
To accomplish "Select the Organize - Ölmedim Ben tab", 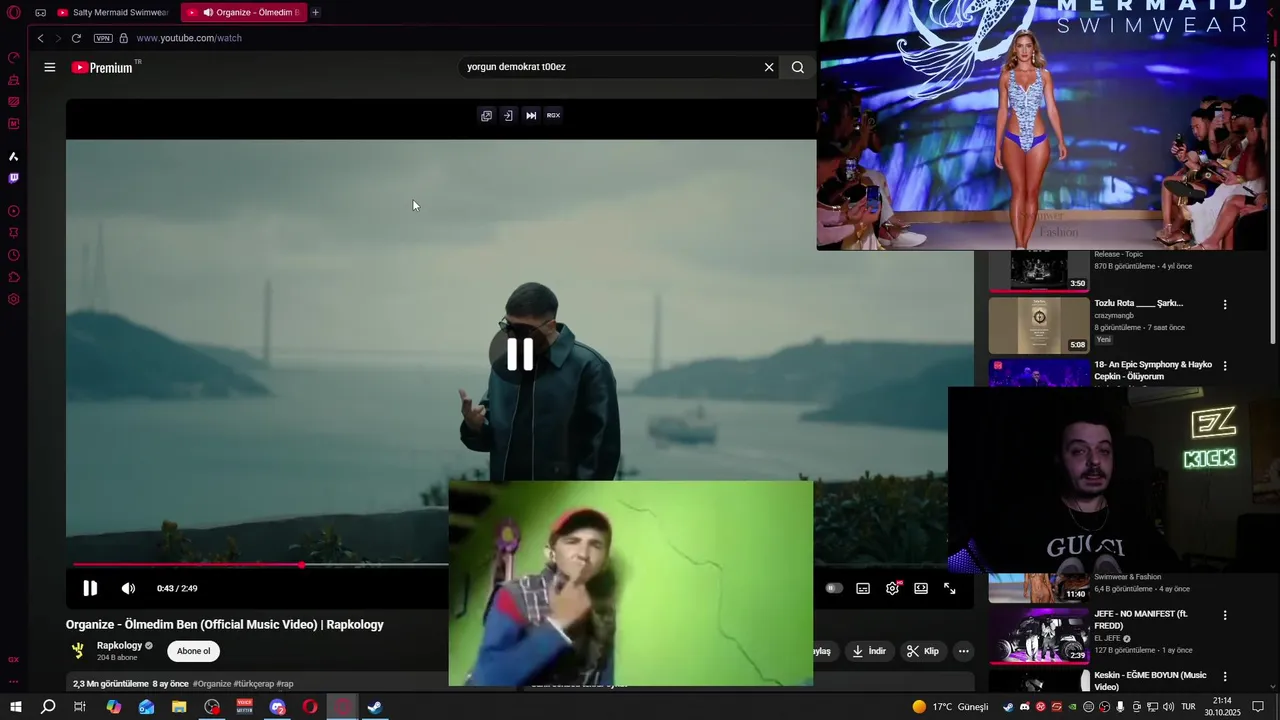I will tap(244, 13).
